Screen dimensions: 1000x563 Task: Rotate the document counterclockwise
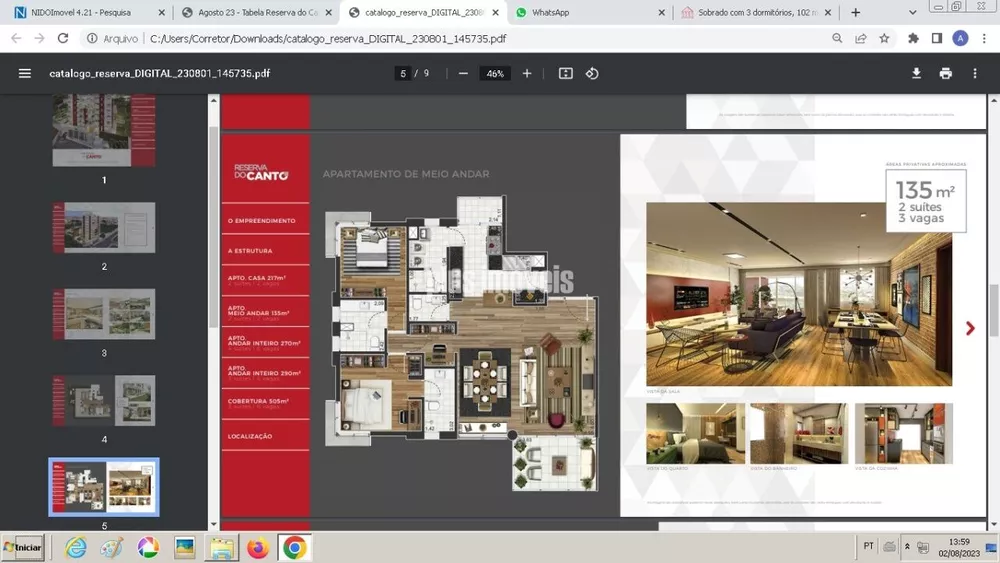click(592, 73)
